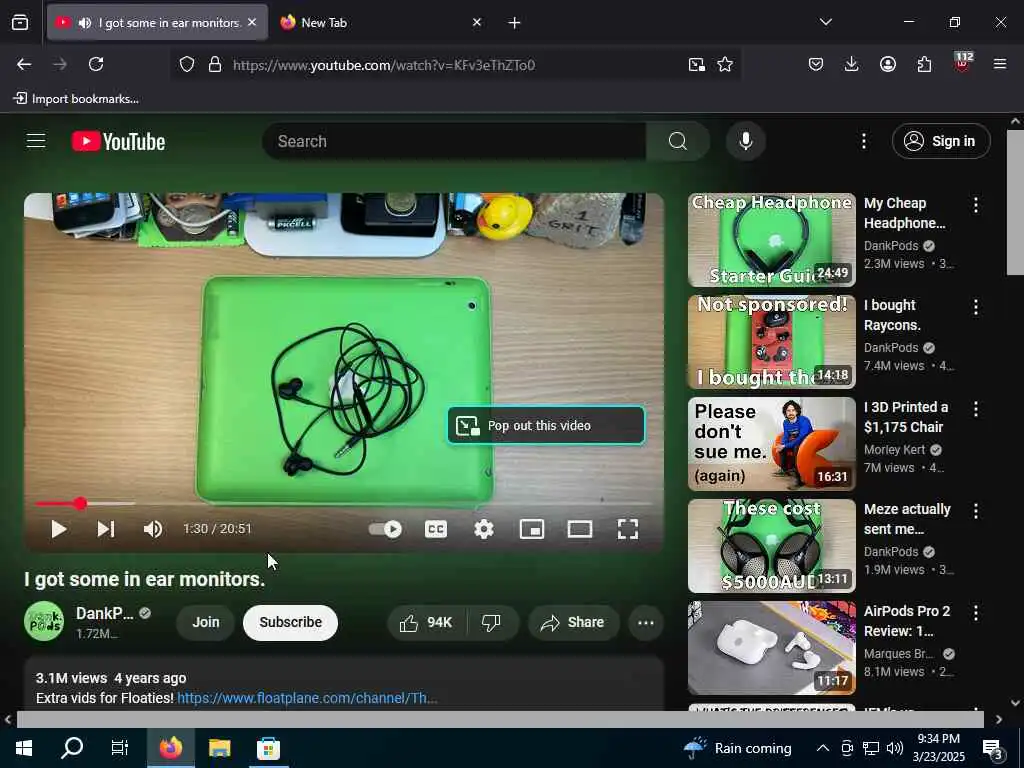Play the video with the play button
This screenshot has width=1024, height=768.
[x=59, y=529]
